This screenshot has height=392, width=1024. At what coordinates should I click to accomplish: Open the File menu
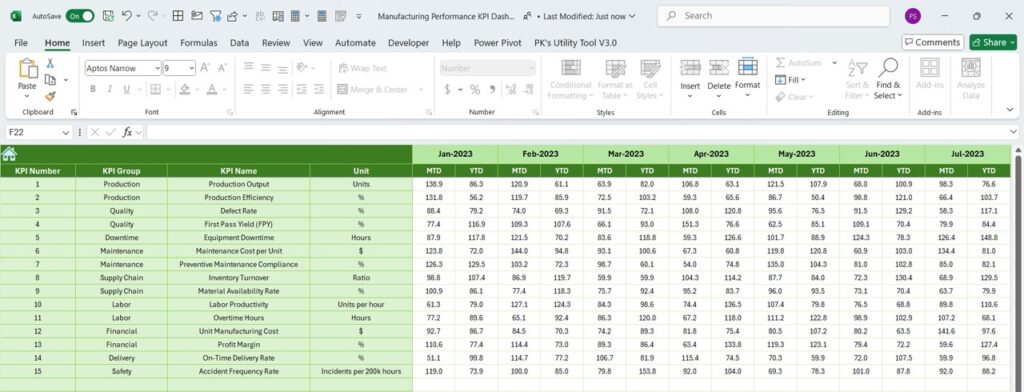21,42
